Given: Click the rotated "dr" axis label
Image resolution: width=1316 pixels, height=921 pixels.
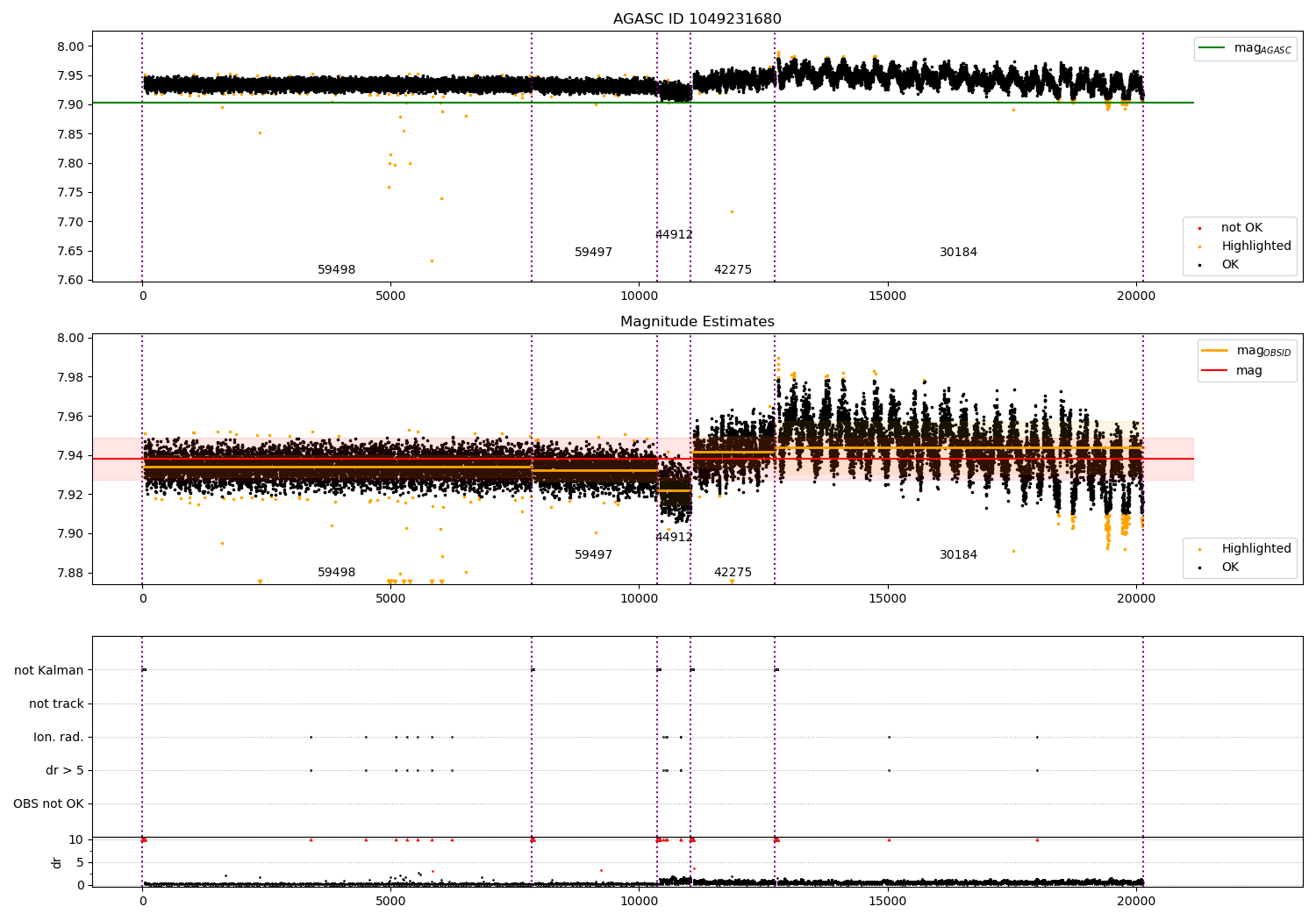Looking at the screenshot, I should pyautogui.click(x=57, y=862).
